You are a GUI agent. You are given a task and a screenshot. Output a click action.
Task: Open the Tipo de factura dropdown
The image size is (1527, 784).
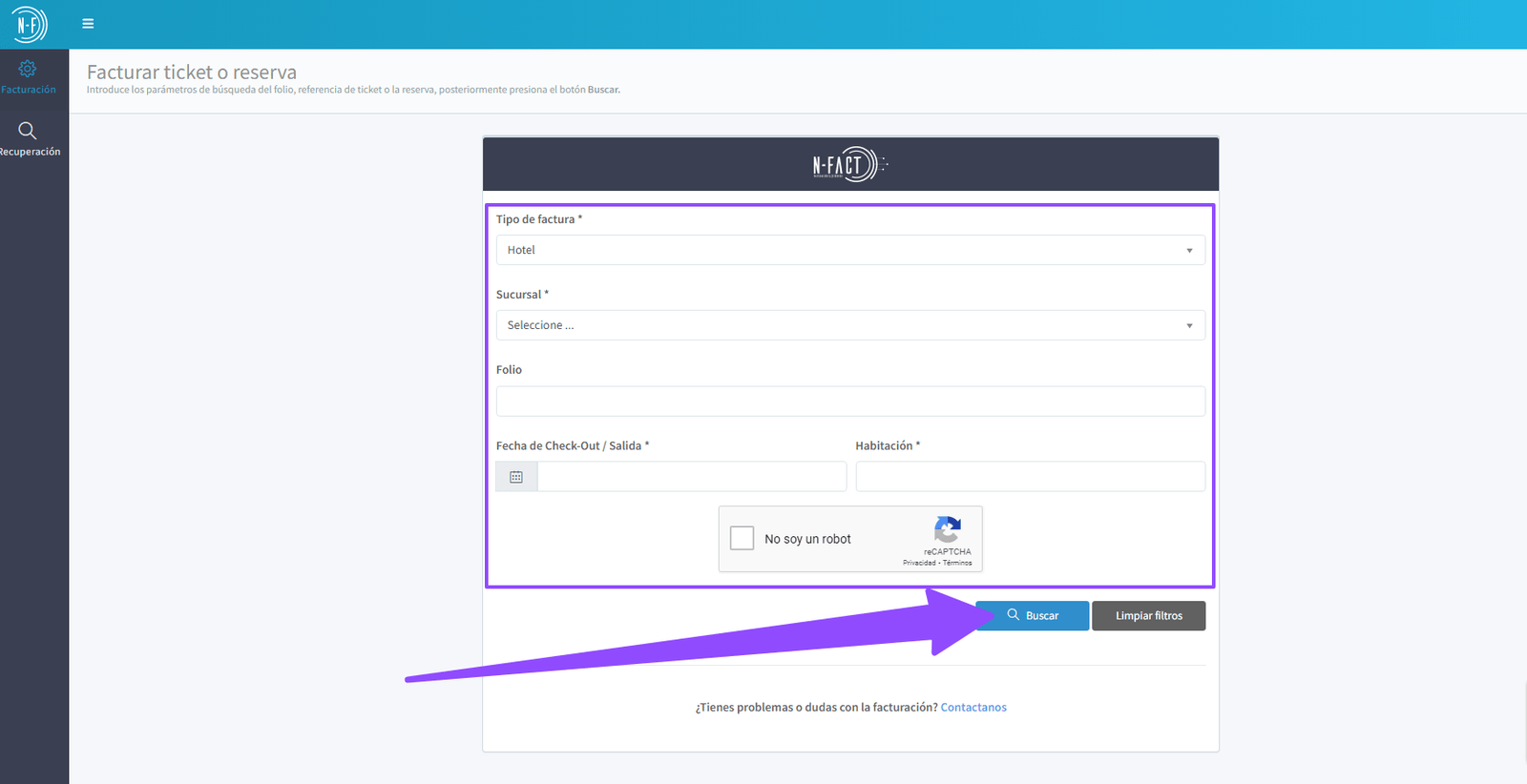(x=849, y=250)
